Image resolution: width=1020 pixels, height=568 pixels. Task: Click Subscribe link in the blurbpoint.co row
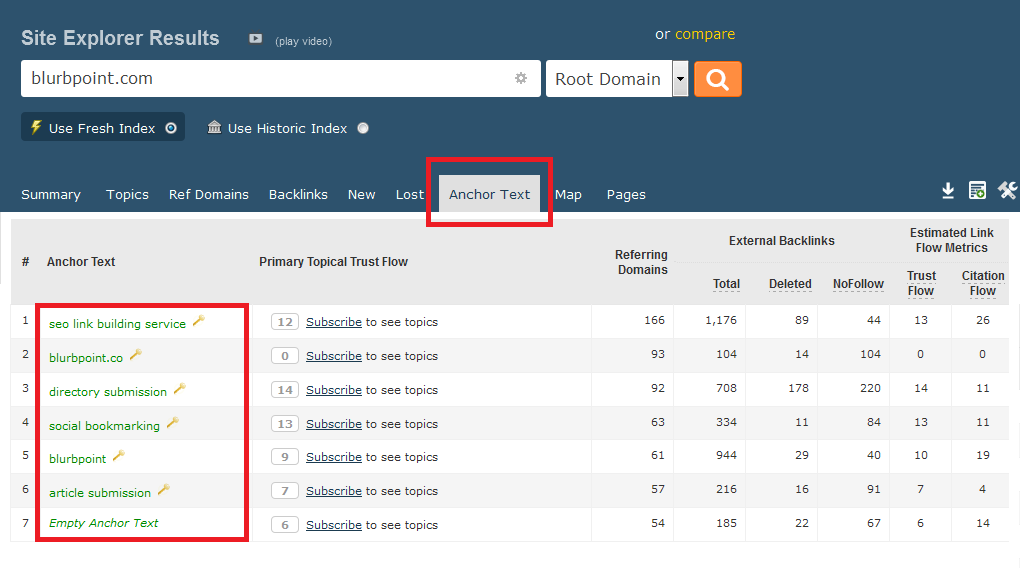(333, 356)
